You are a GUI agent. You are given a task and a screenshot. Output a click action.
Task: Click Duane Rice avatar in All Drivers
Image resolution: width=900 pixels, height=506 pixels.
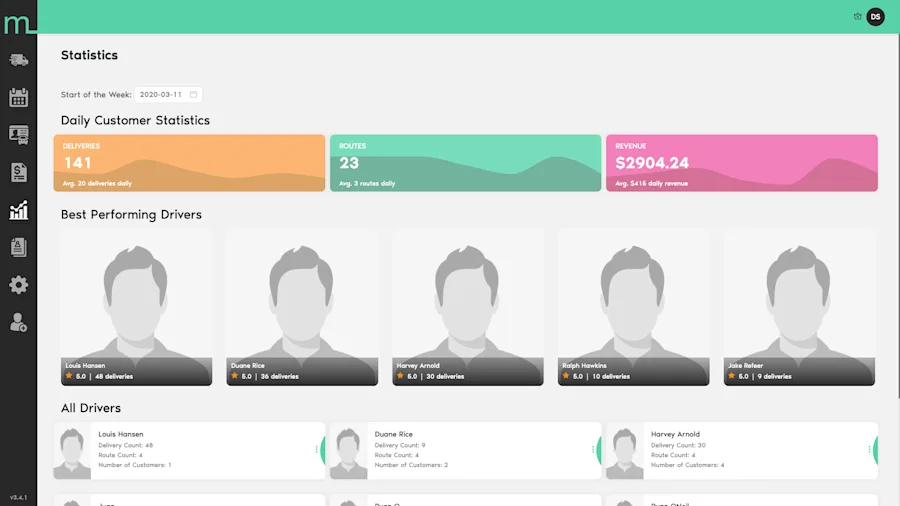(x=348, y=451)
